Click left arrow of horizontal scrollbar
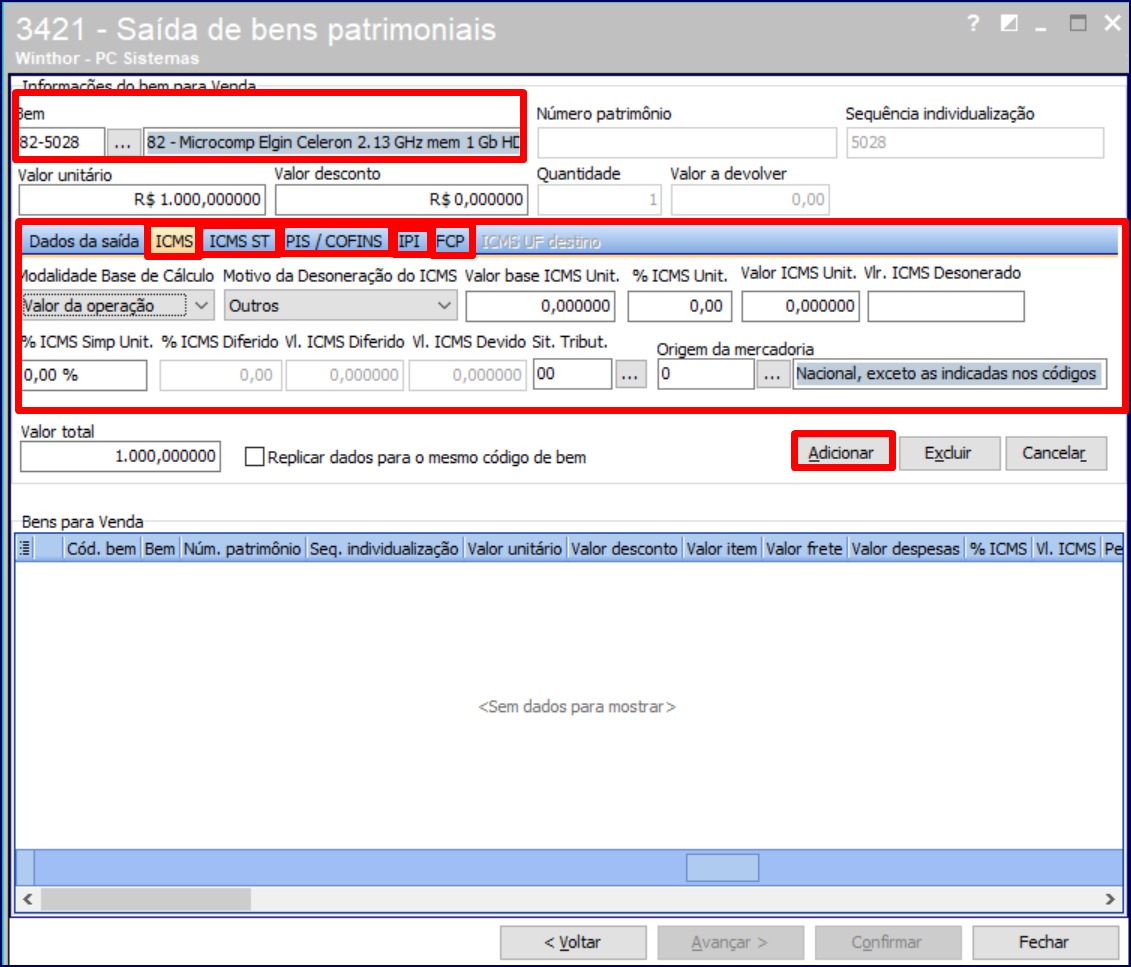The height and width of the screenshot is (967, 1131). (27, 899)
